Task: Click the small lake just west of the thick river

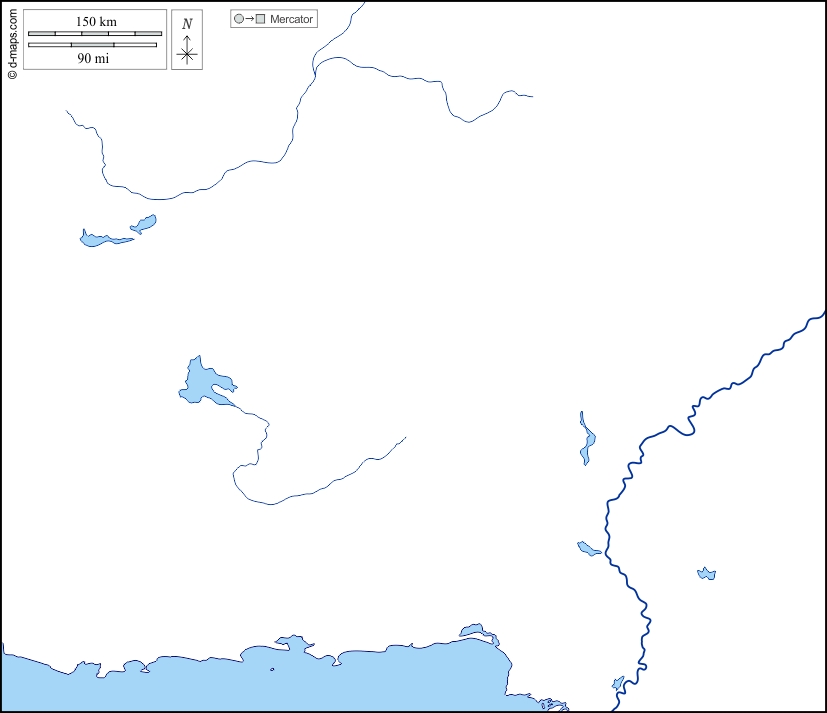Action: [x=589, y=549]
